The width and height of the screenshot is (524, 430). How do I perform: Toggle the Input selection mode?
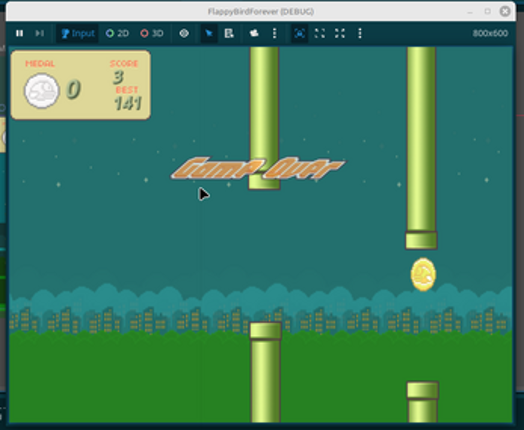(x=78, y=33)
